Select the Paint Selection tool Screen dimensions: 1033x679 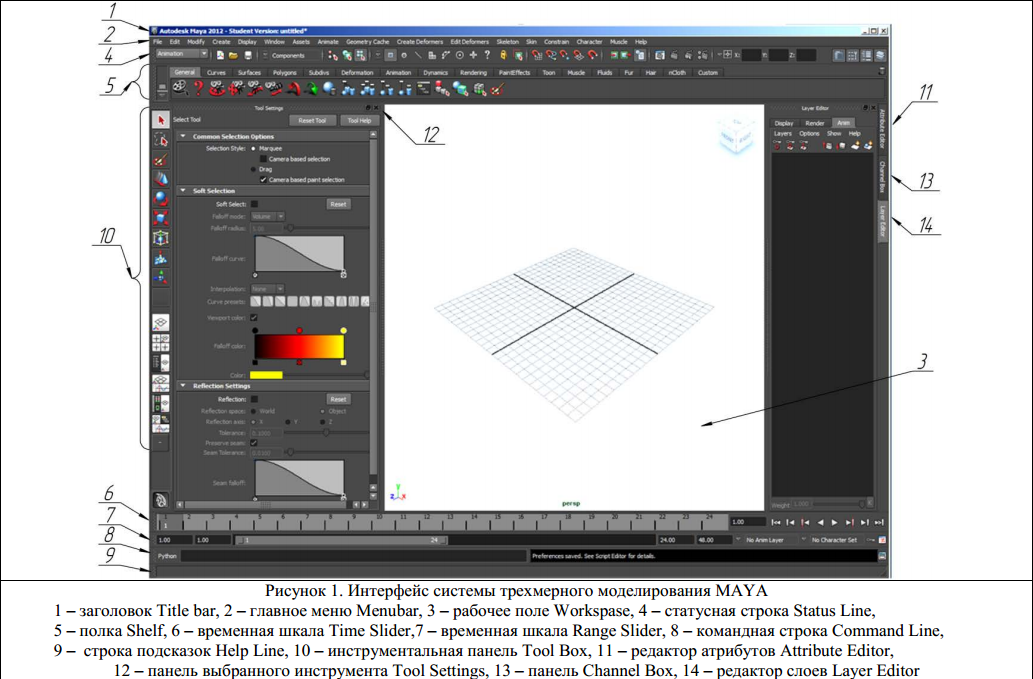point(161,159)
